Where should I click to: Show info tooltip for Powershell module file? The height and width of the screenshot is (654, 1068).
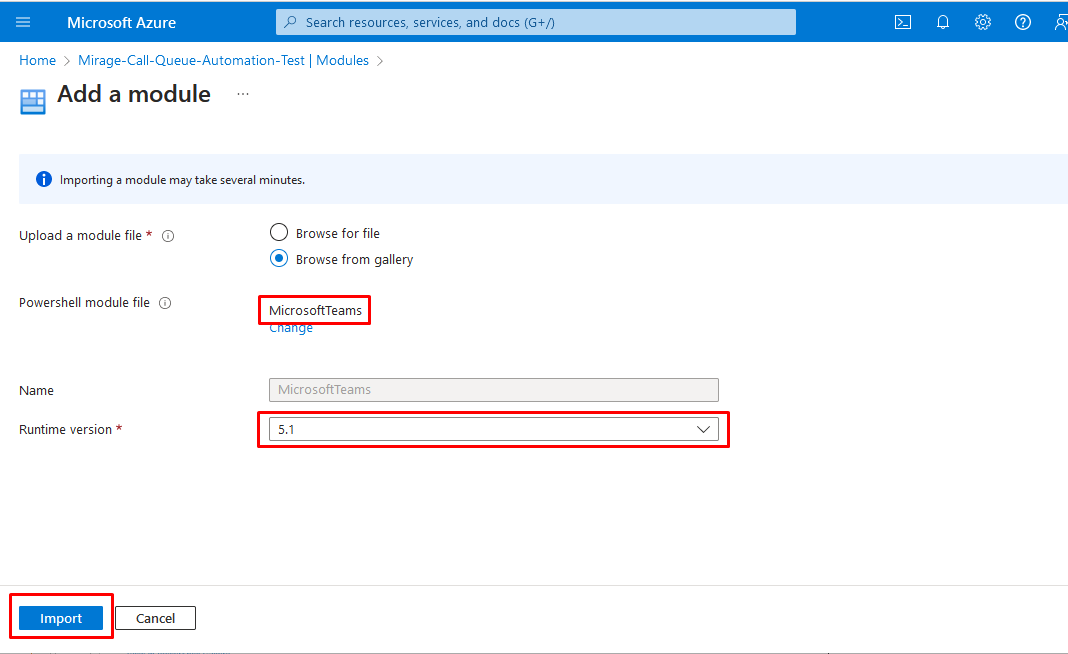(165, 303)
